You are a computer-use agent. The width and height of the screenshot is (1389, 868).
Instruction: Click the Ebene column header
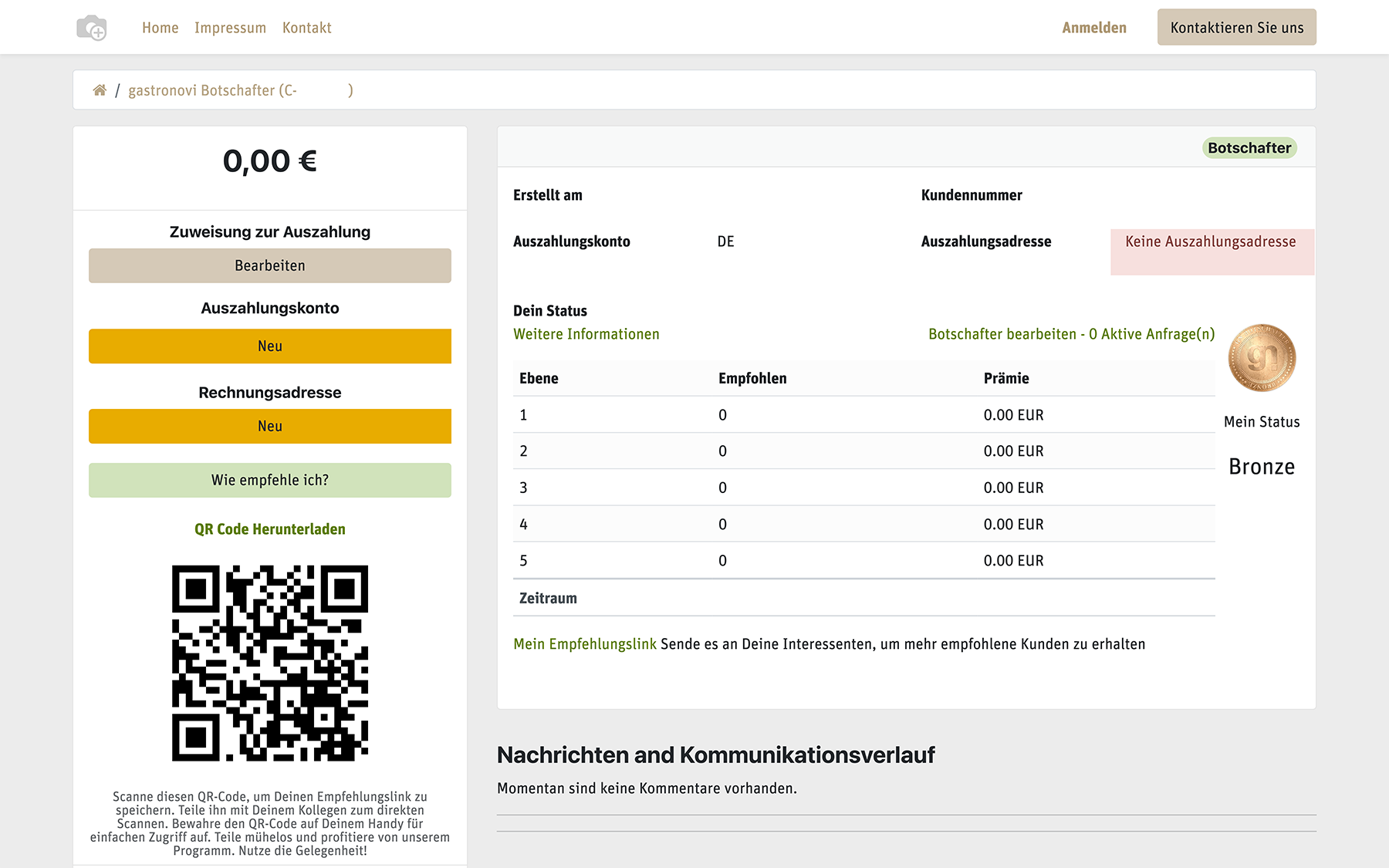[x=539, y=378]
